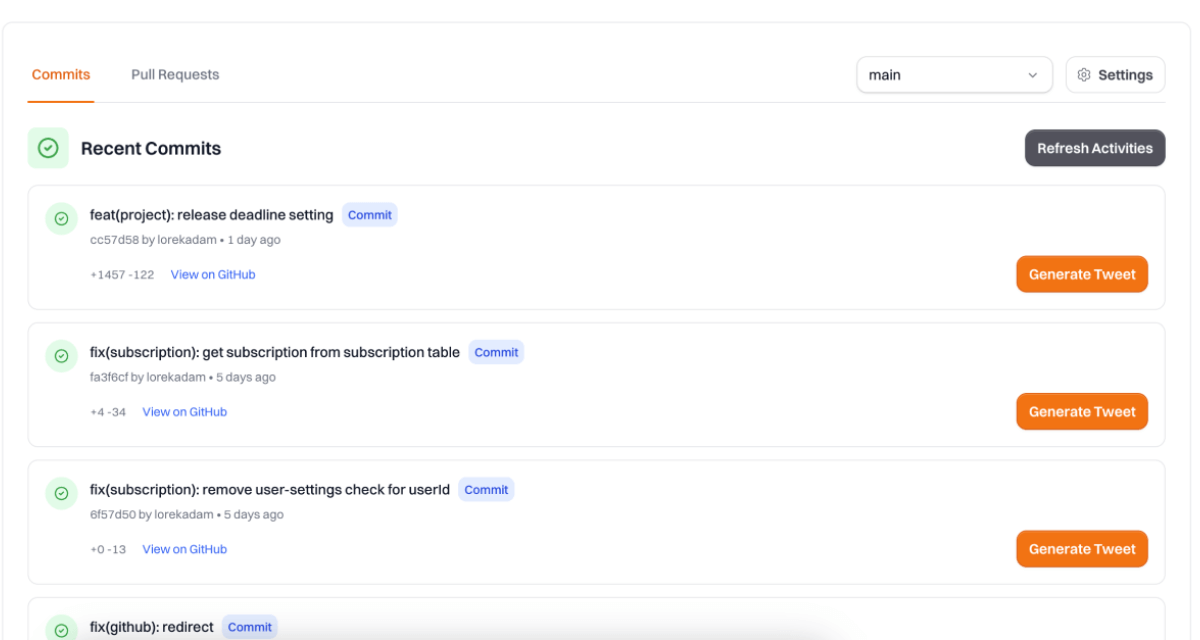Generate Tweet for release deadline setting commit
The width and height of the screenshot is (1200, 640).
tap(1082, 274)
